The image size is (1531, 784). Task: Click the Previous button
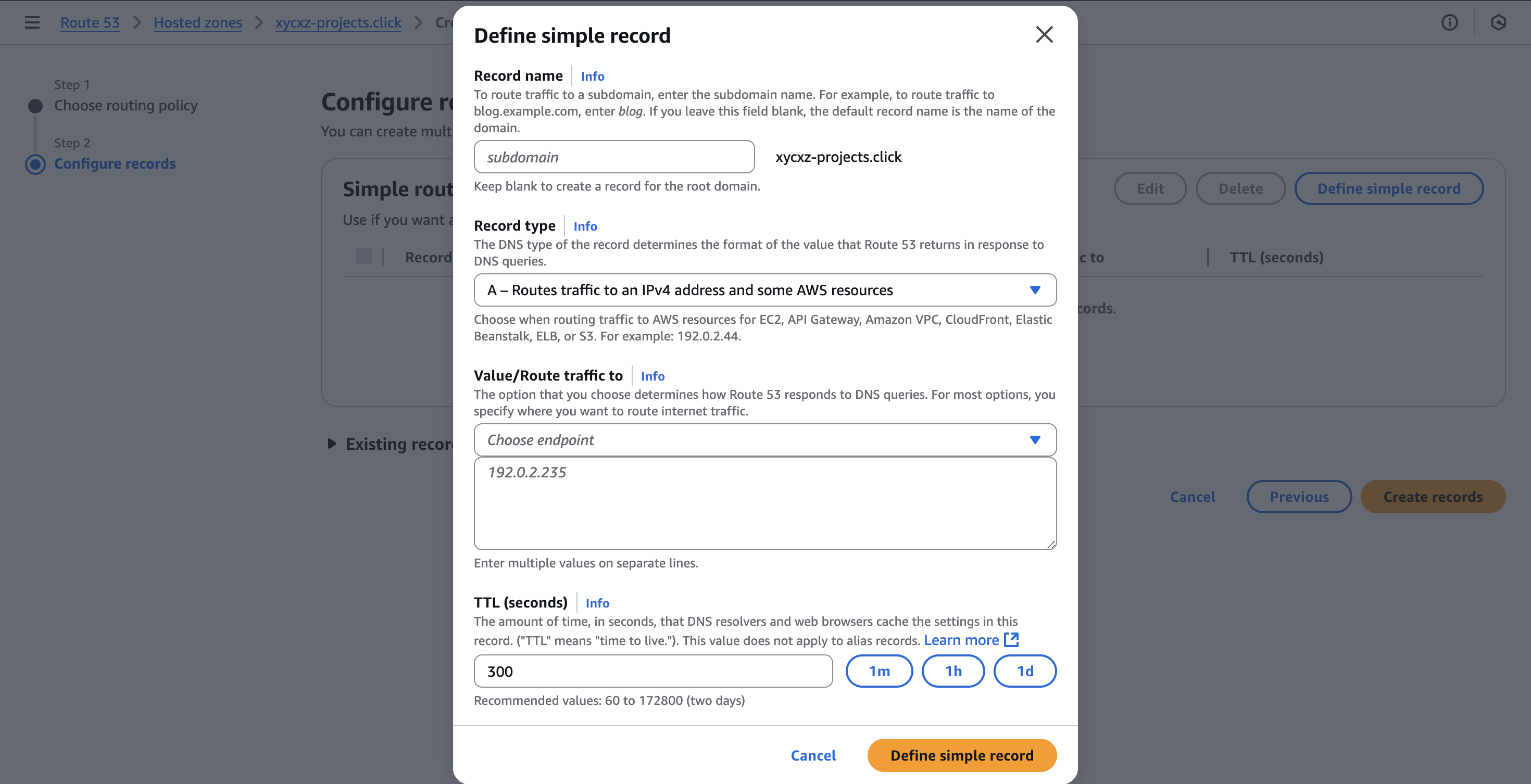1299,497
